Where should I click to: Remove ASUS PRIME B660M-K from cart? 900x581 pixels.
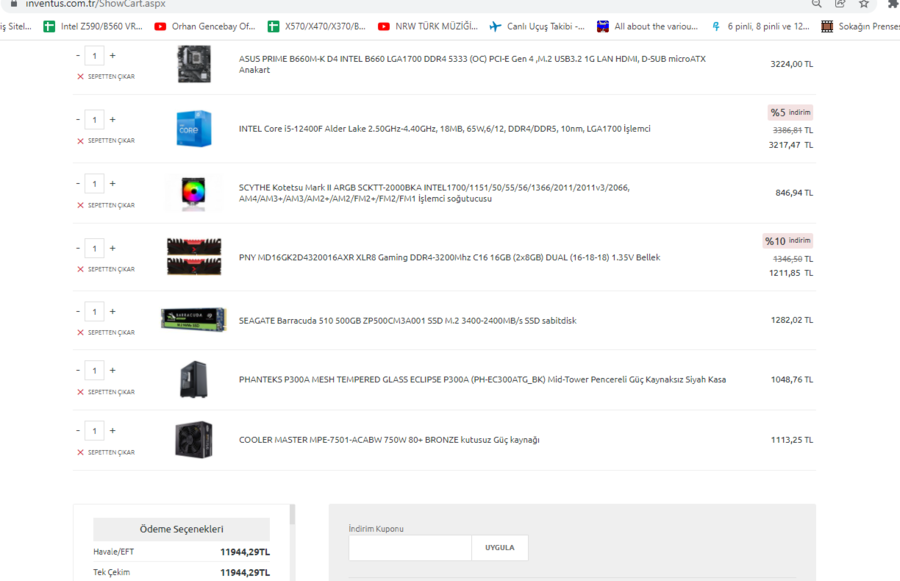click(106, 76)
